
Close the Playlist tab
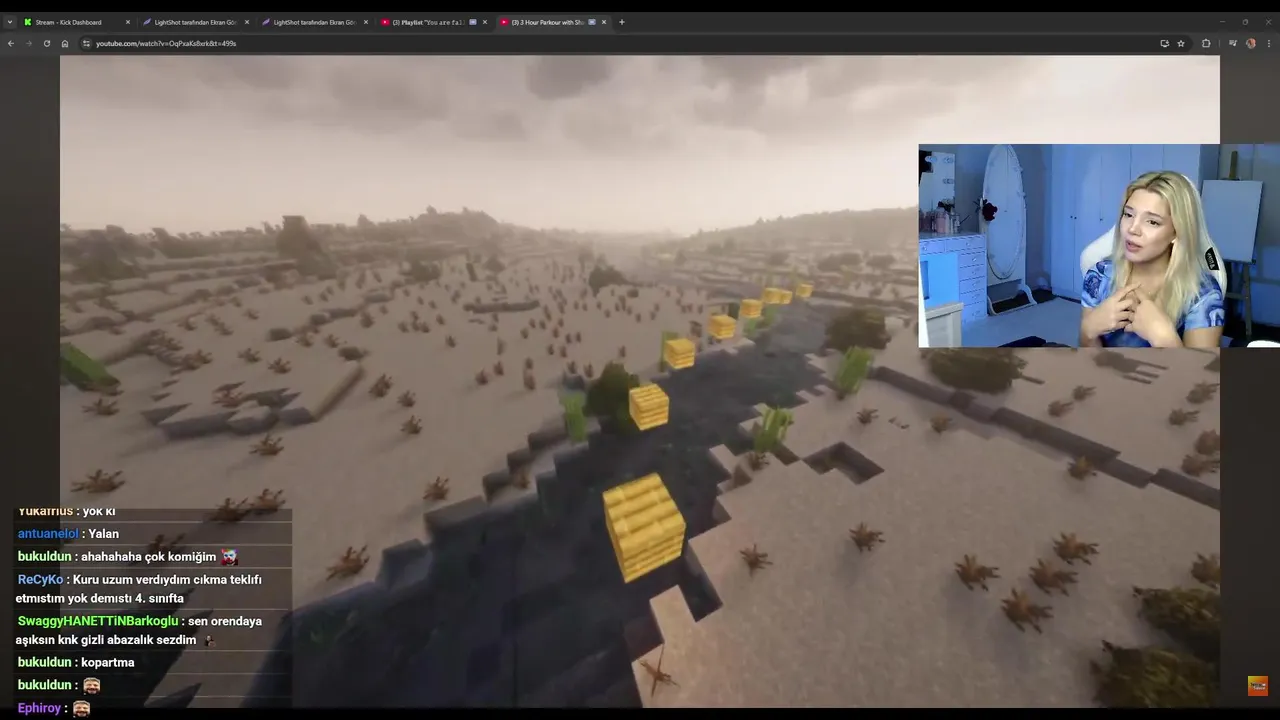tap(485, 22)
